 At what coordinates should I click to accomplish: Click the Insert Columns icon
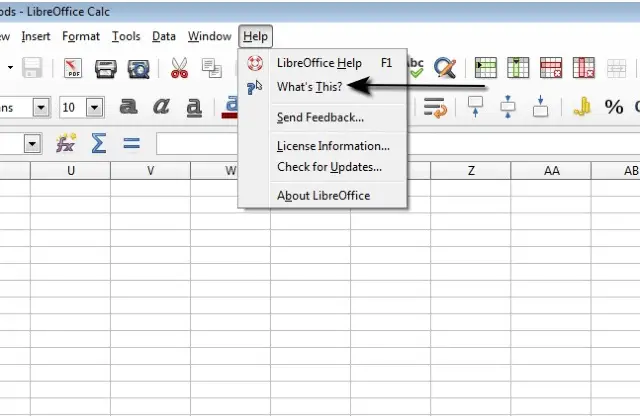click(x=518, y=68)
